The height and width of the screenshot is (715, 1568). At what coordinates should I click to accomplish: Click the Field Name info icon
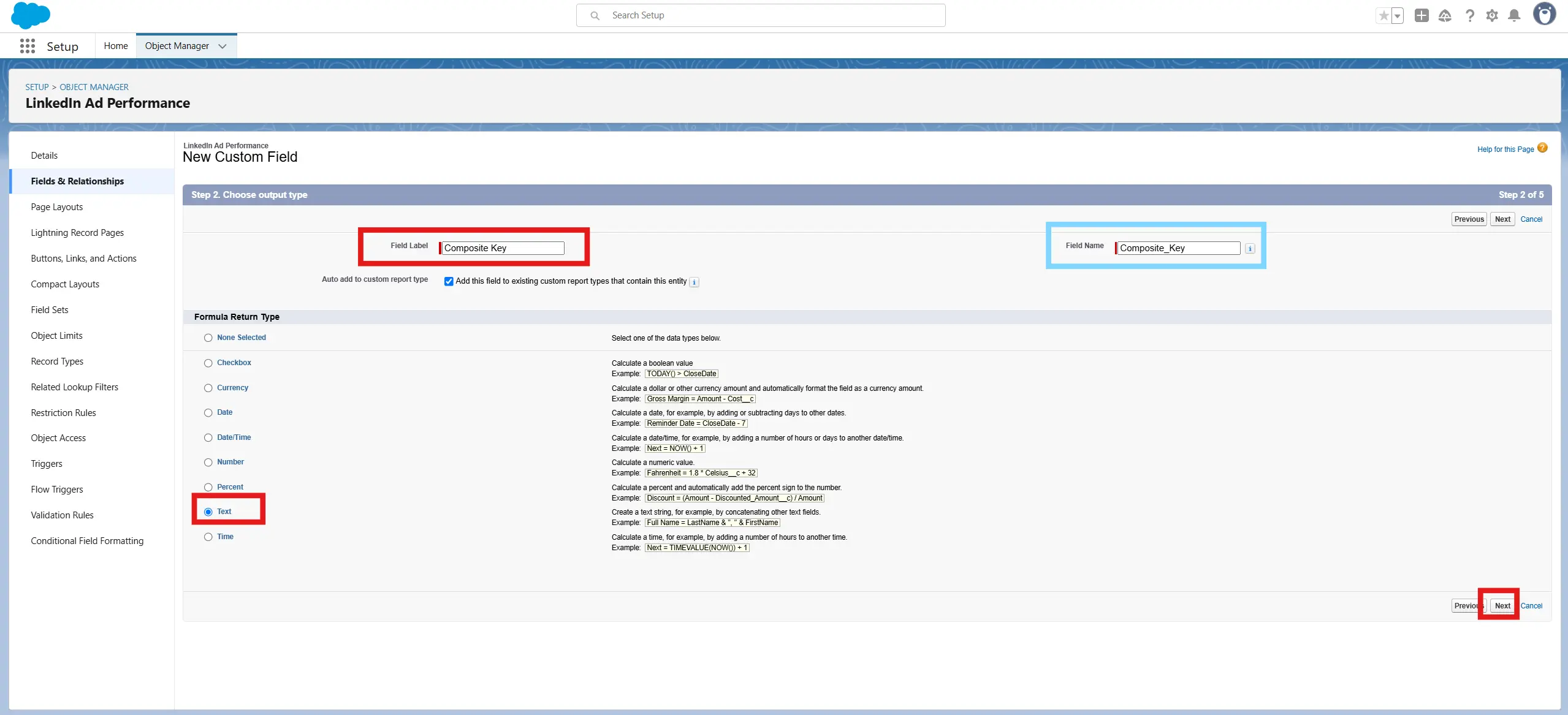(x=1250, y=249)
